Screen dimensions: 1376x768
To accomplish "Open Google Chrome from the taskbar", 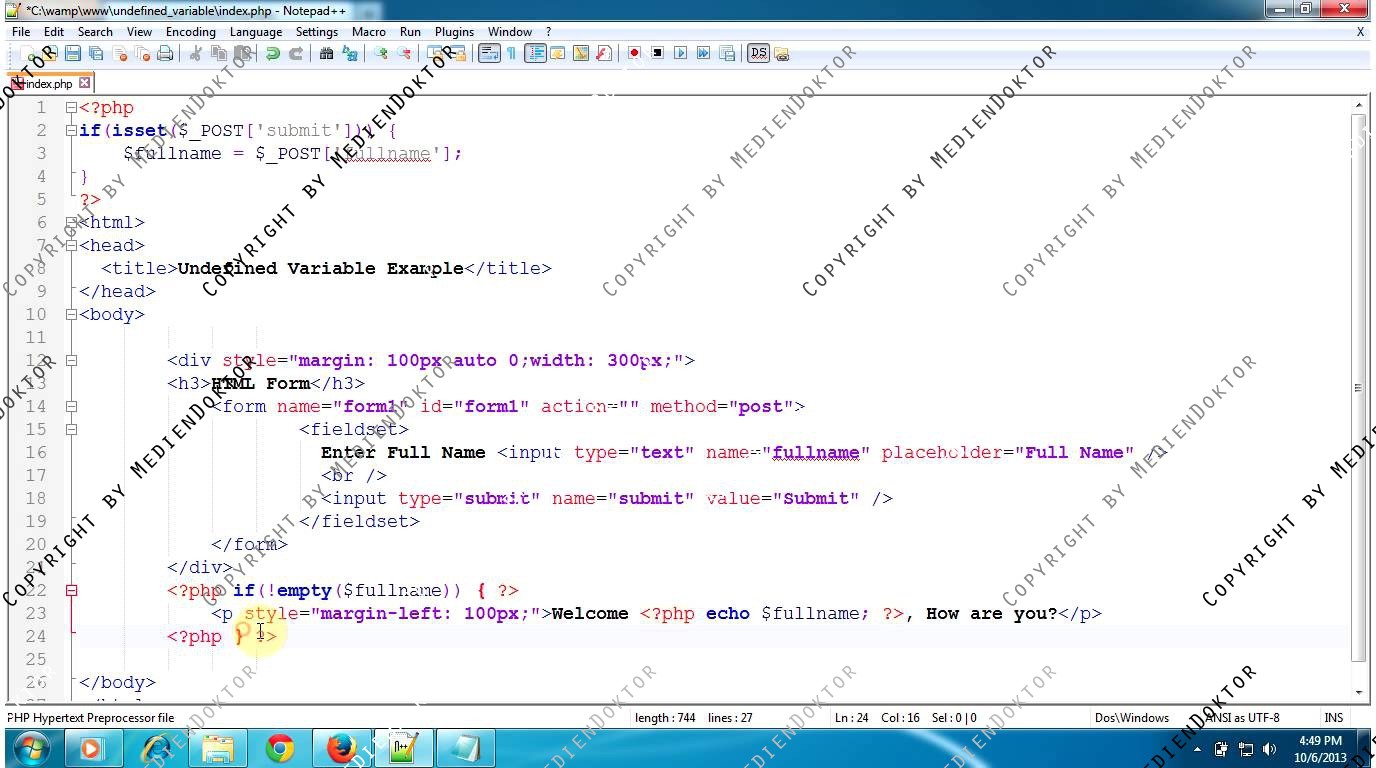I will 280,748.
